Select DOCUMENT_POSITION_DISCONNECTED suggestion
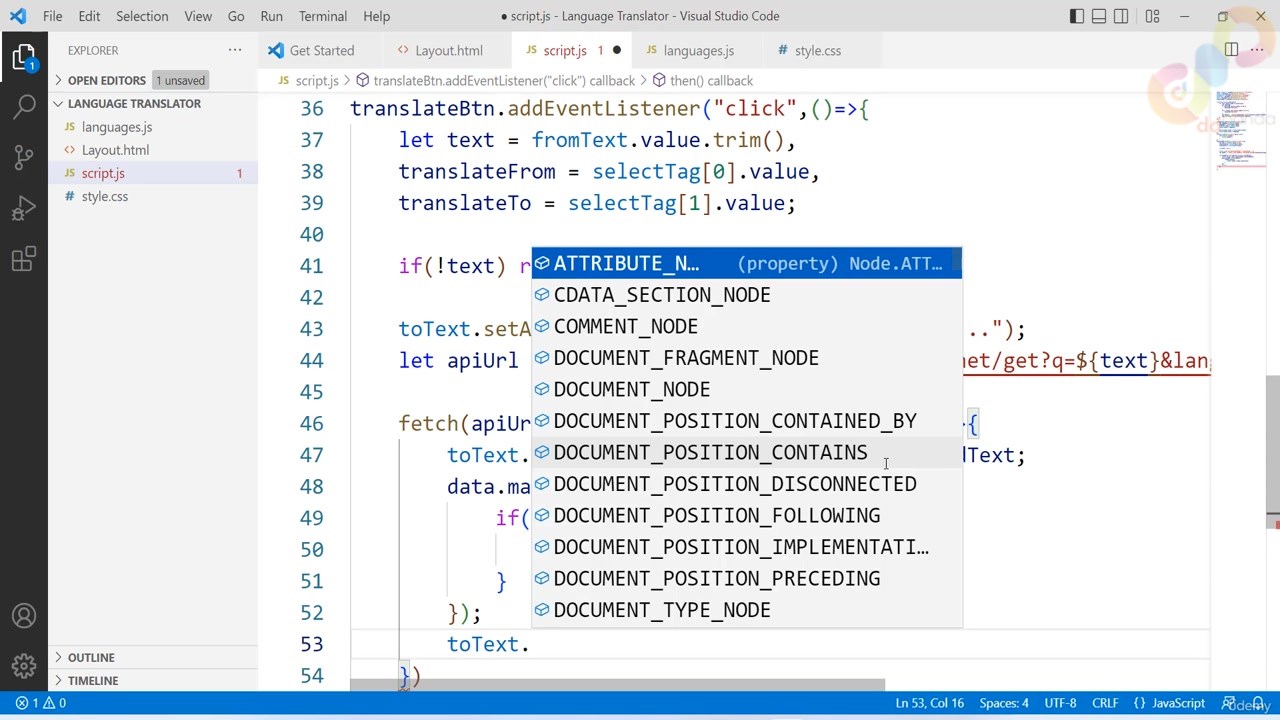1280x720 pixels. coord(746,484)
